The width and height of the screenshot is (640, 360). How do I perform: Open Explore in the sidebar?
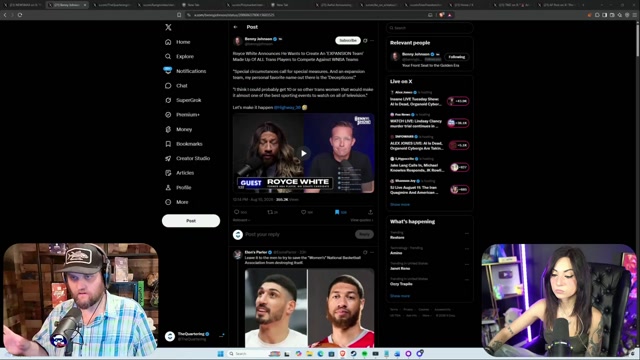click(x=180, y=56)
